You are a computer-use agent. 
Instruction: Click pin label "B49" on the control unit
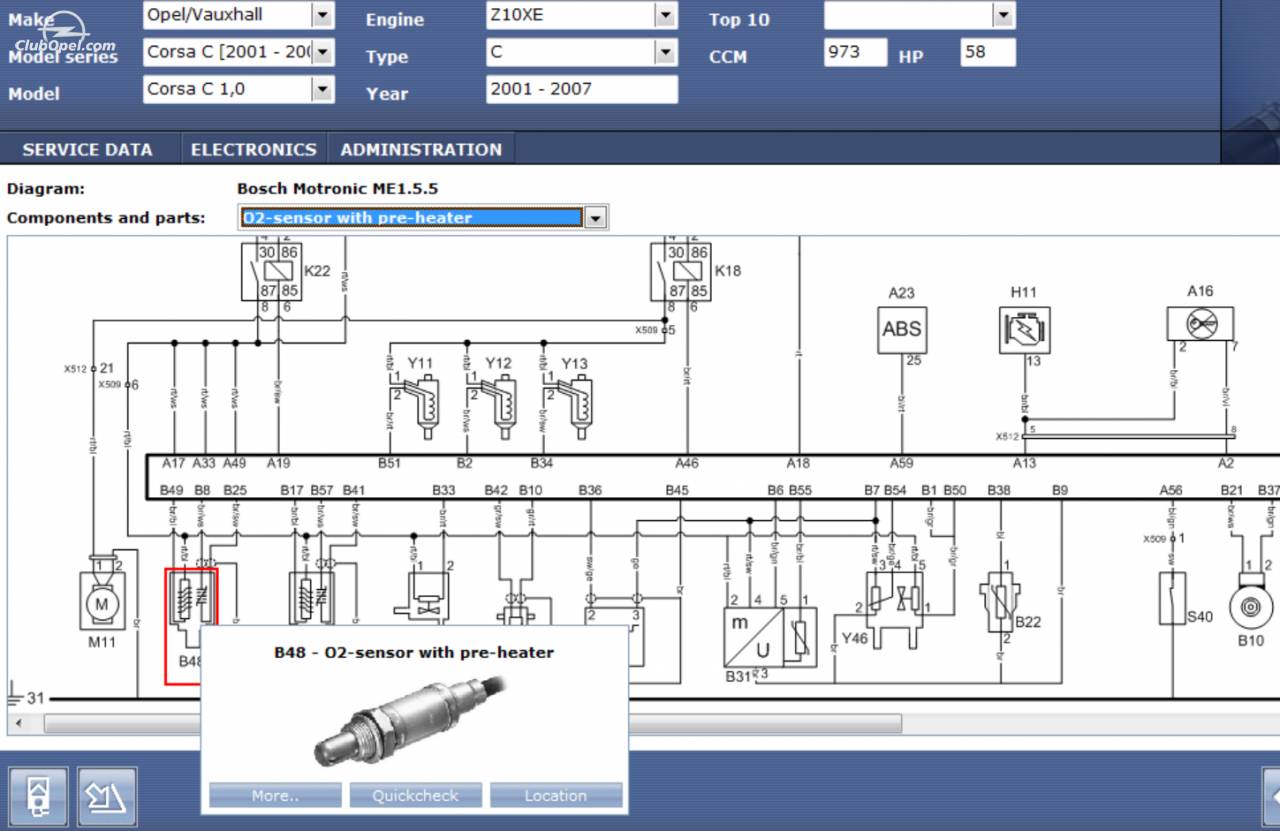coord(171,490)
